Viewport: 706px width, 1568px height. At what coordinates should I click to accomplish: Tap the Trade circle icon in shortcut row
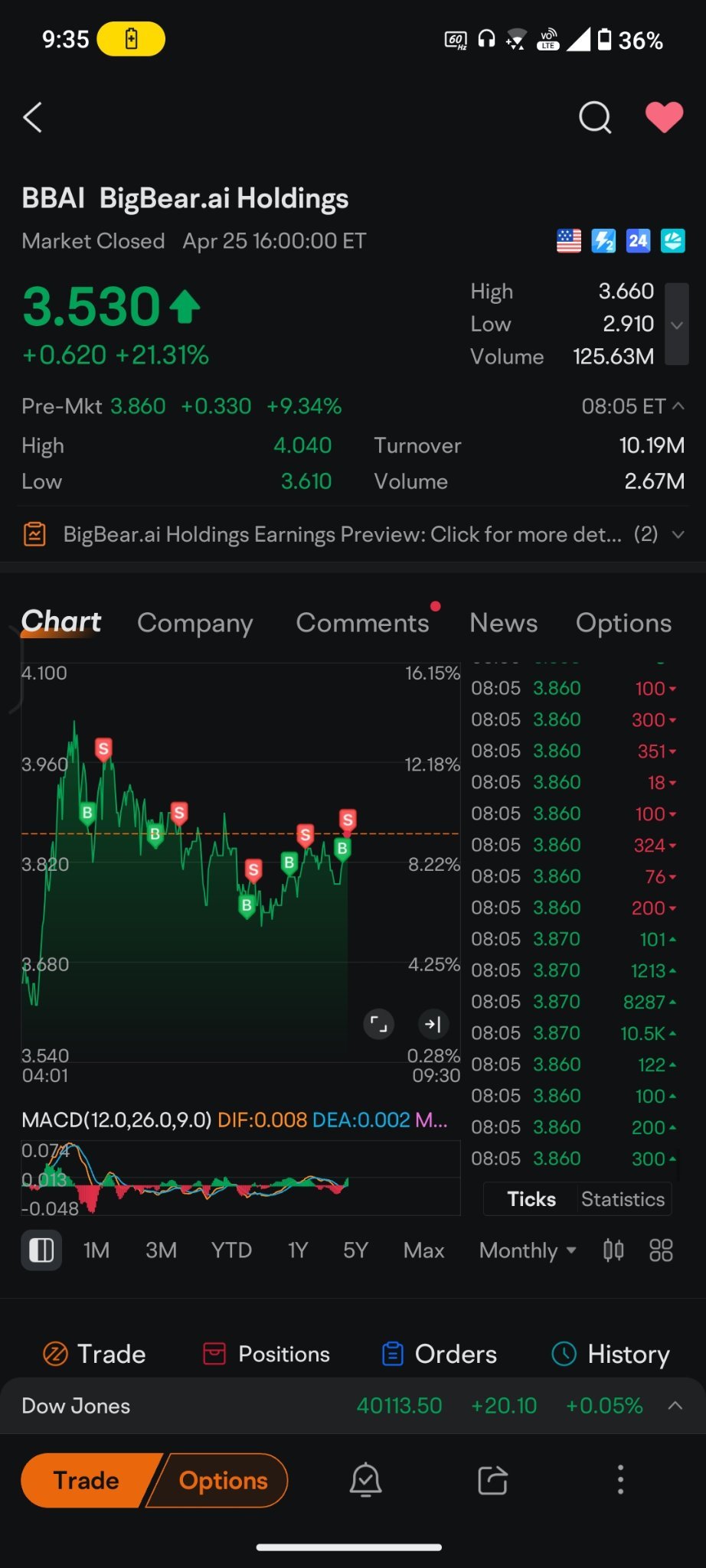click(x=55, y=1354)
